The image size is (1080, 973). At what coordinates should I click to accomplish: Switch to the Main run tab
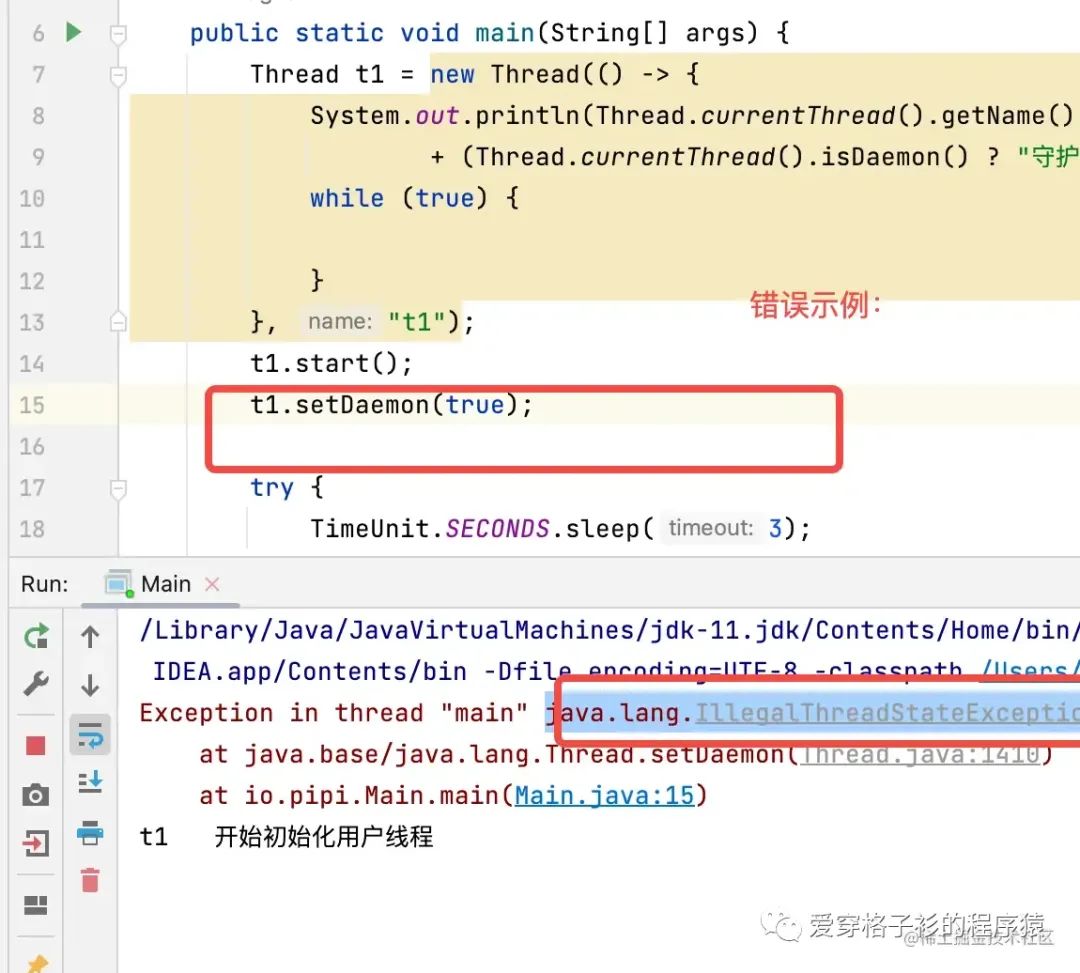(165, 583)
